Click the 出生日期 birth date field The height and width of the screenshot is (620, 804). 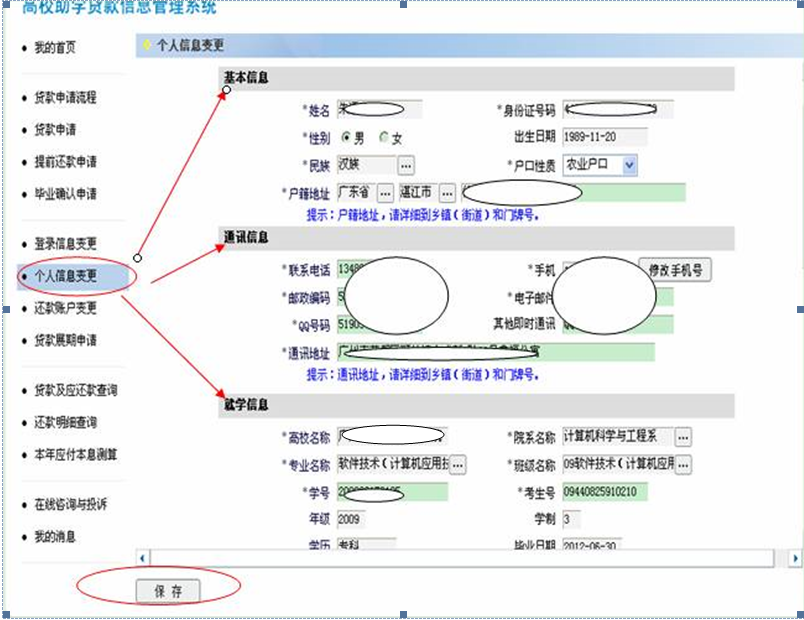click(x=604, y=137)
